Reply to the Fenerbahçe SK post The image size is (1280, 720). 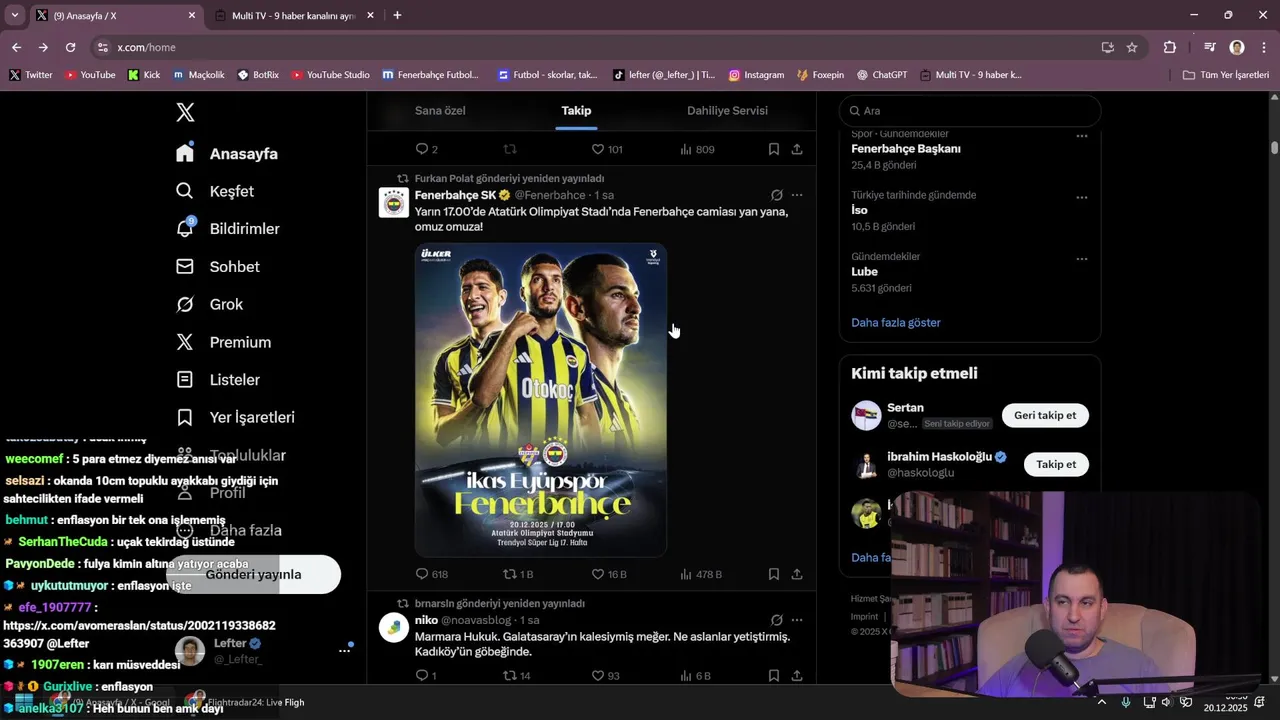(x=432, y=574)
